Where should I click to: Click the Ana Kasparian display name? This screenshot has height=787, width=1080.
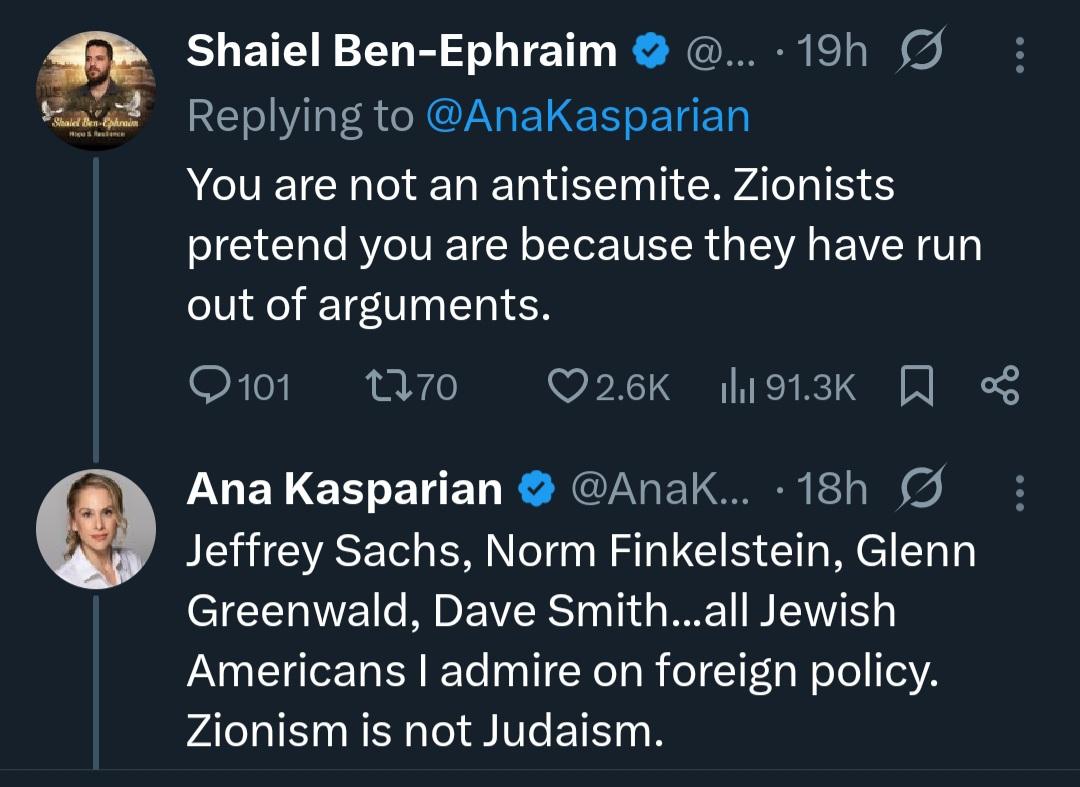[x=345, y=489]
